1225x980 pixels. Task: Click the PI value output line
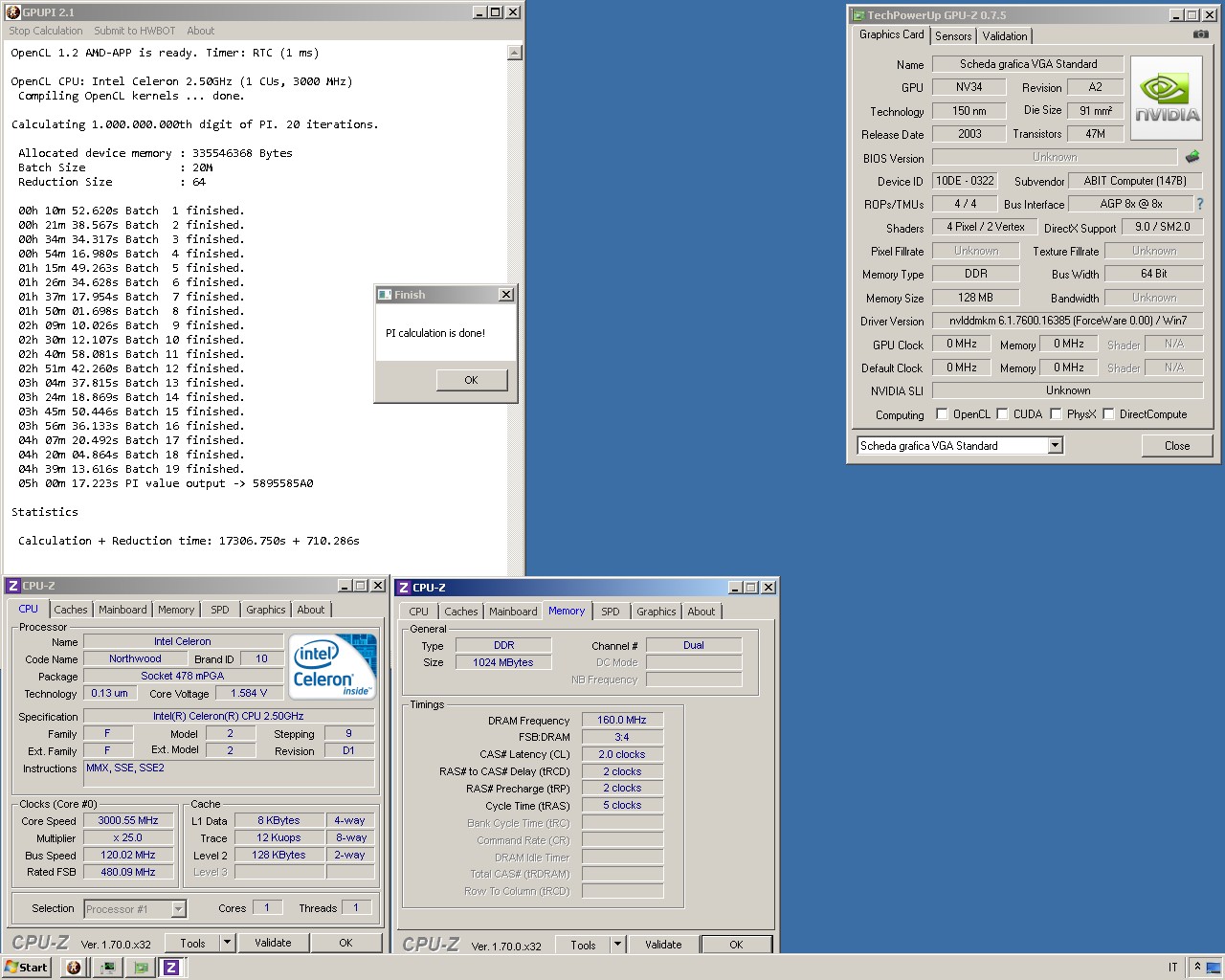coord(166,483)
